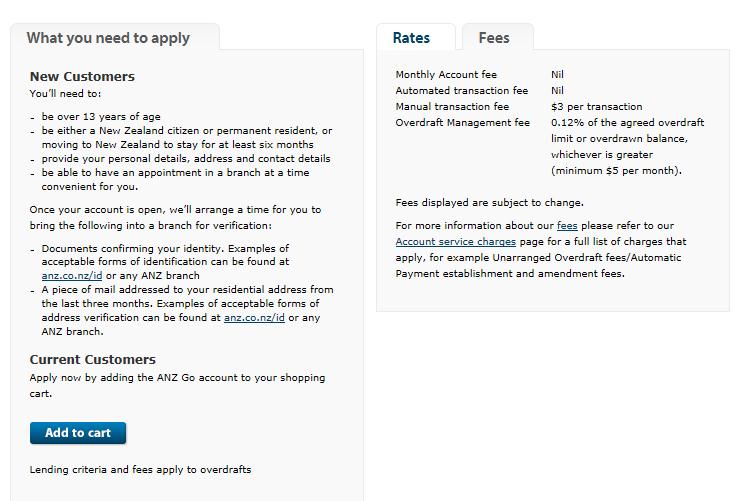Click the Monthly Account fee label
Image resolution: width=737 pixels, height=501 pixels.
[446, 75]
